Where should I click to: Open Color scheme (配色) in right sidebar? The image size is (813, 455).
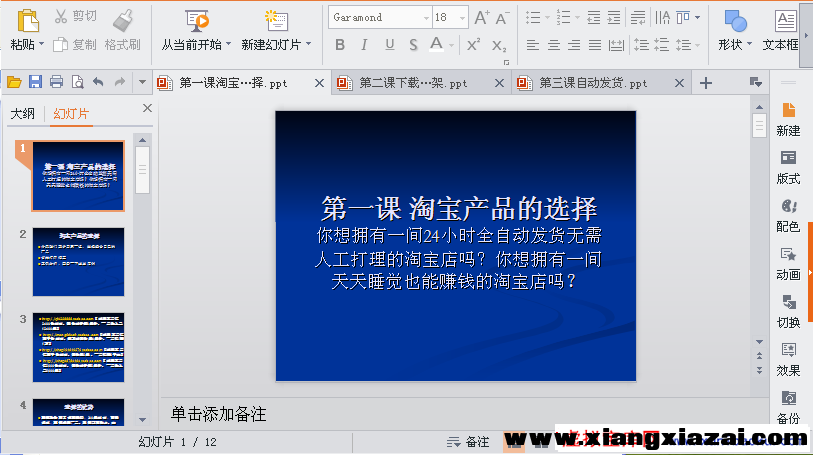[788, 216]
